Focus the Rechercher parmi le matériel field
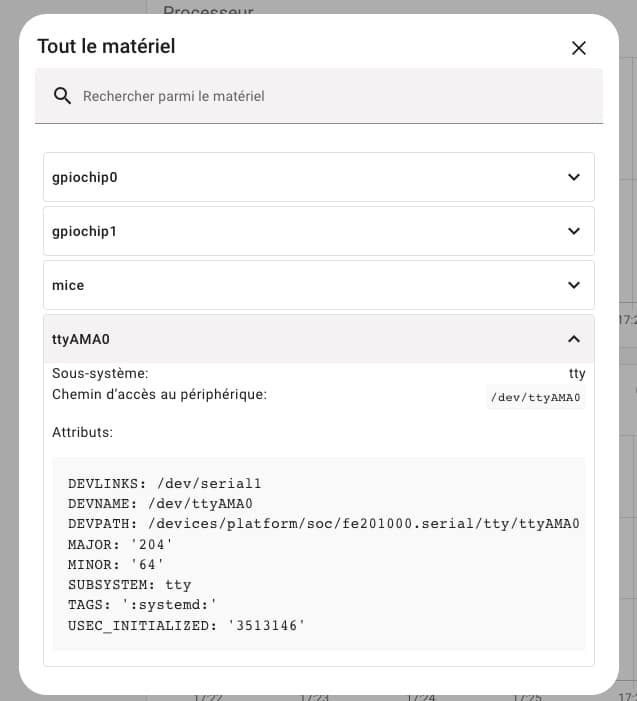 [x=319, y=96]
